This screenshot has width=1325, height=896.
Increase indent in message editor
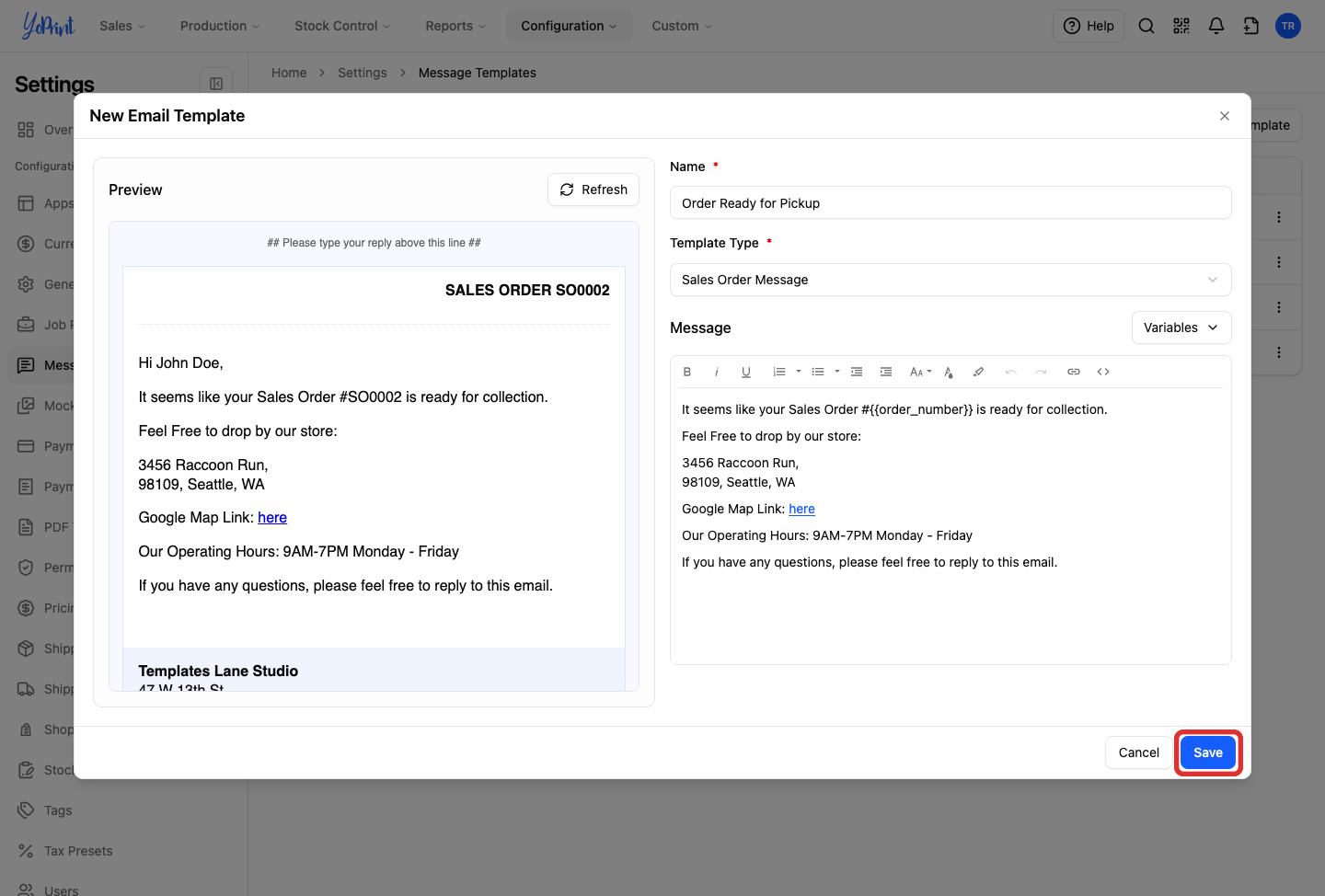point(886,372)
